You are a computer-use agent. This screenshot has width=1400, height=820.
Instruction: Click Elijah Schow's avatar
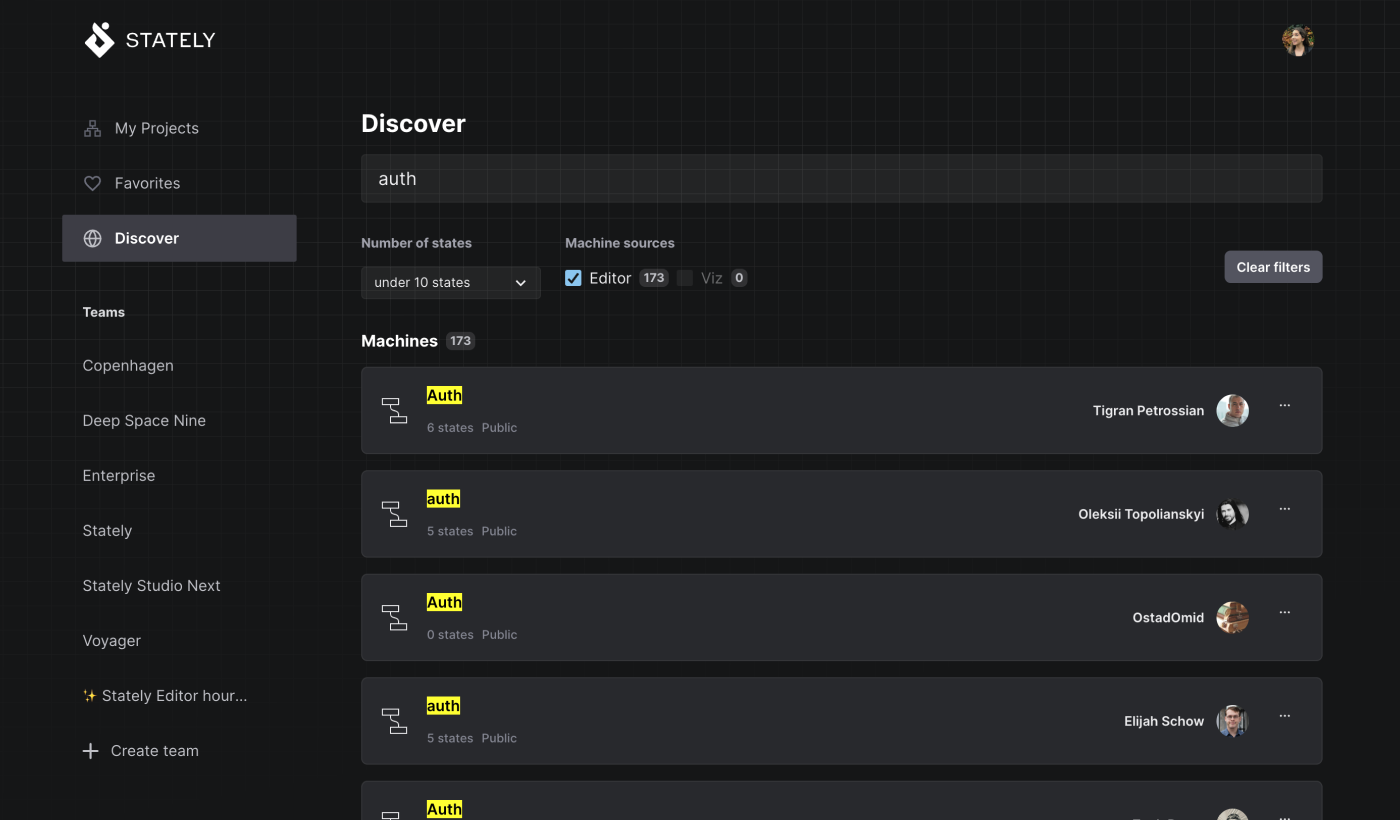pos(1232,721)
